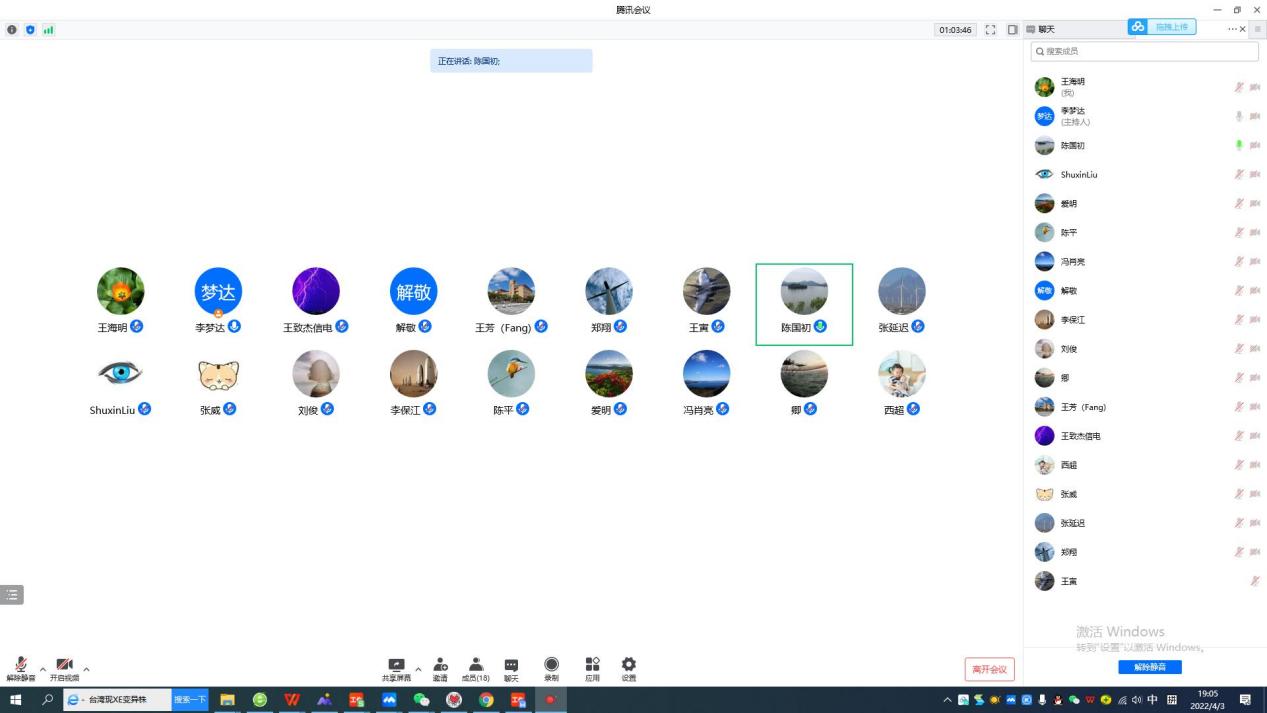Click the 离开会议 leave meeting button
Image resolution: width=1267 pixels, height=713 pixels.
[989, 669]
